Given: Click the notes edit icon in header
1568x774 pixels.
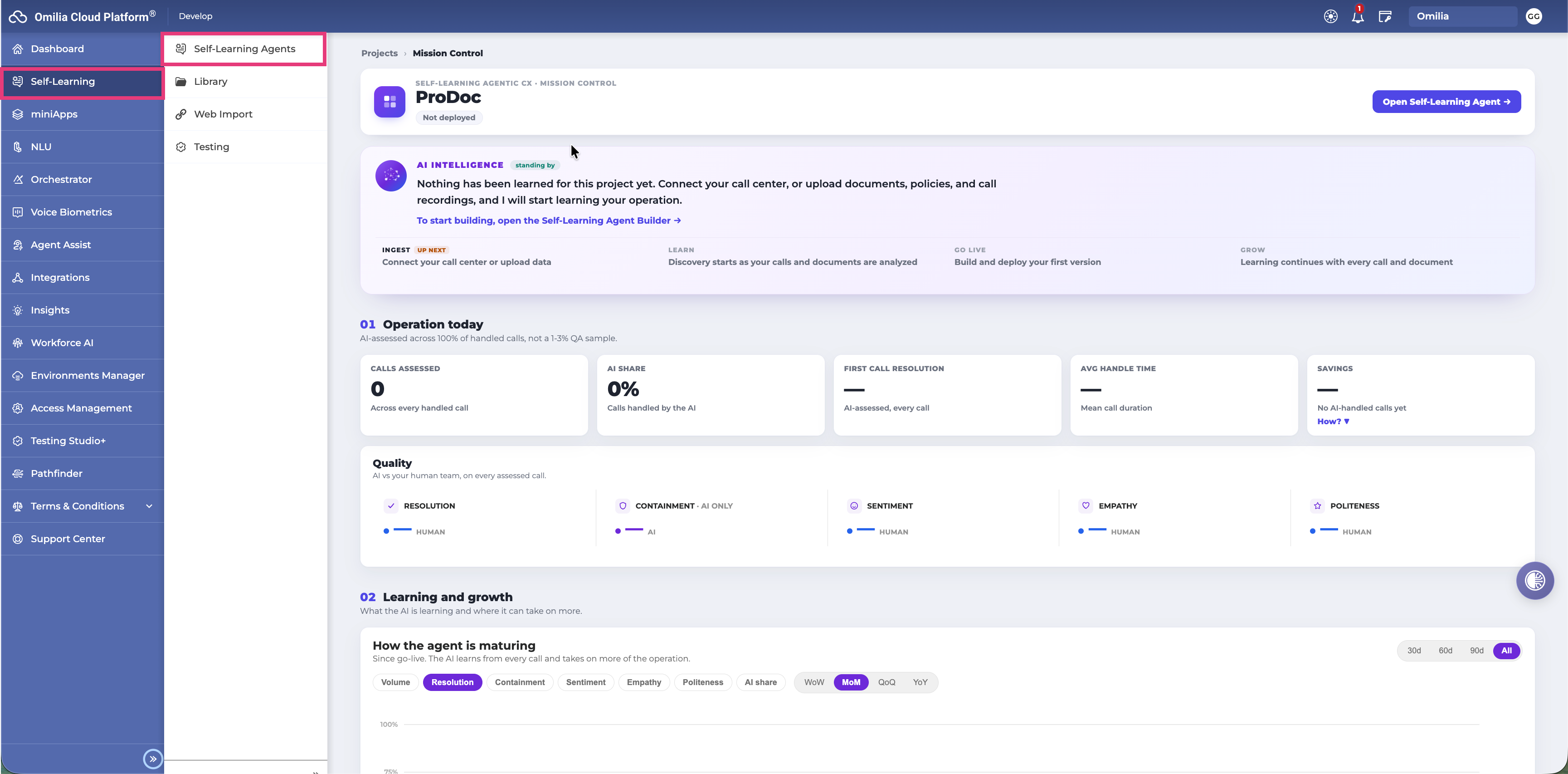Looking at the screenshot, I should [x=1385, y=16].
